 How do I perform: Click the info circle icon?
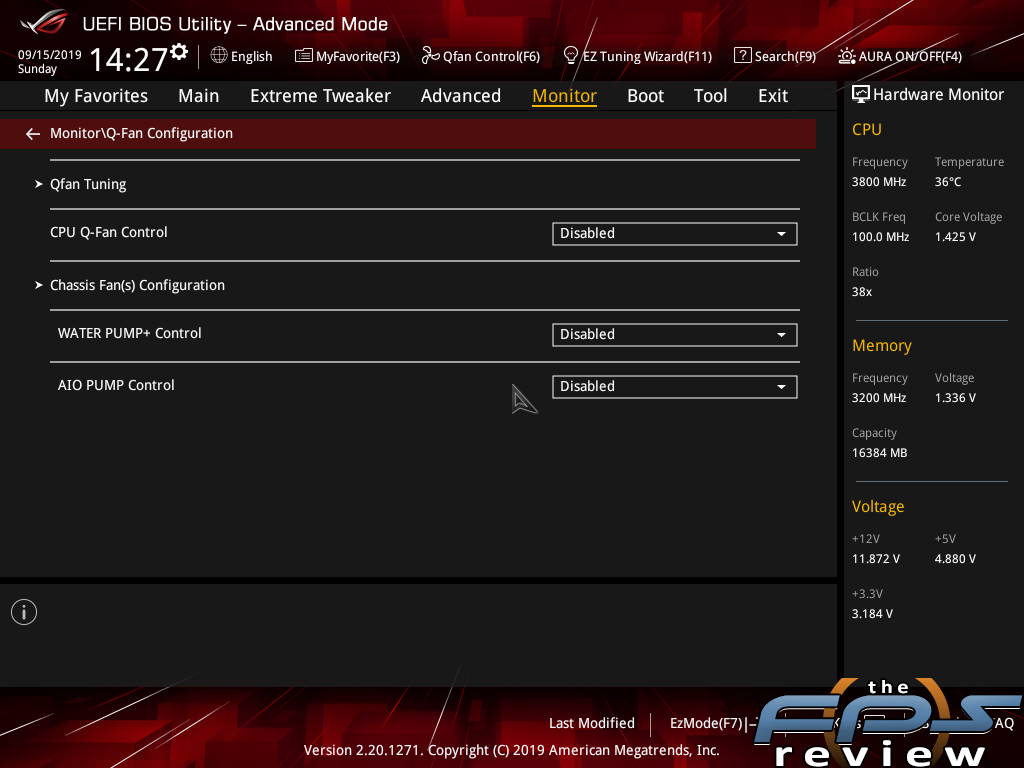pyautogui.click(x=24, y=612)
